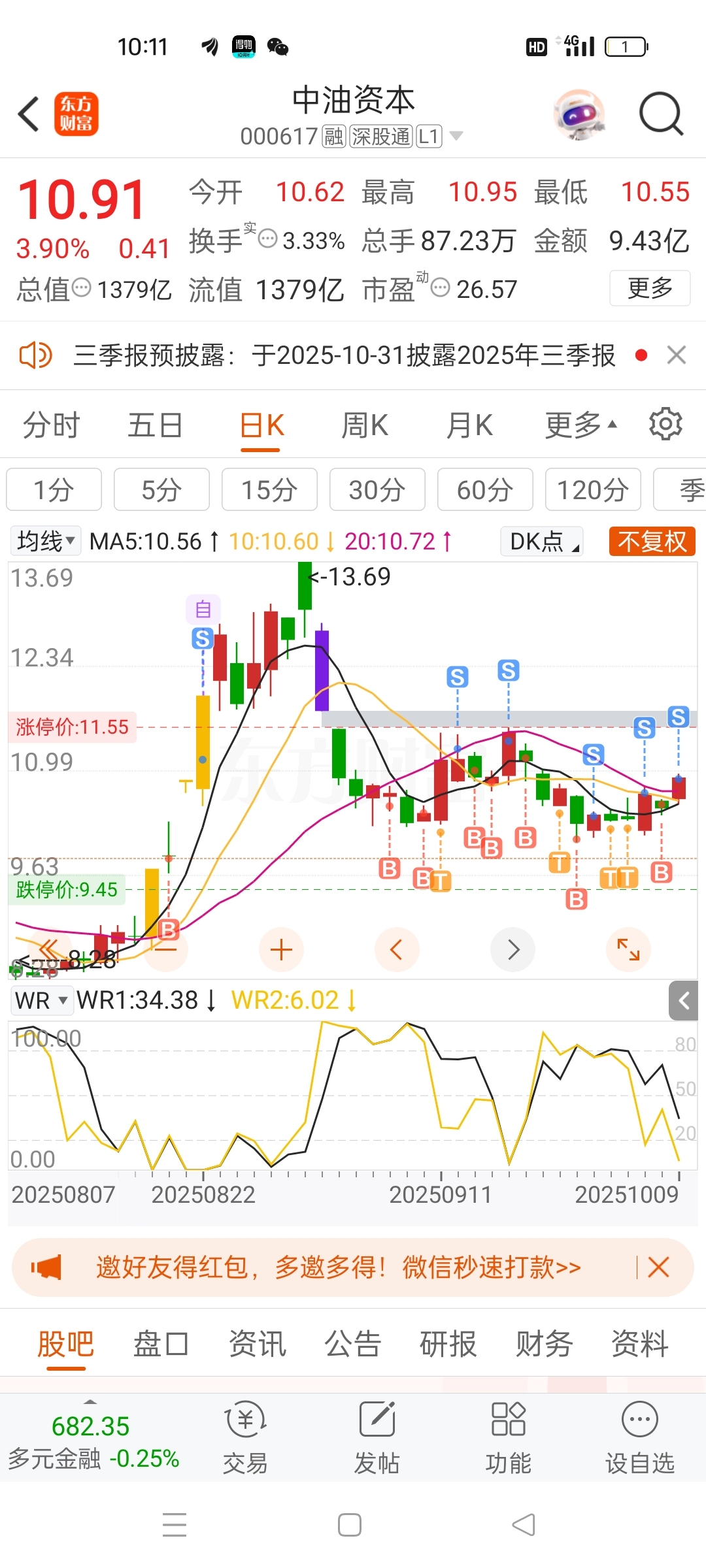The image size is (706, 1568).
Task: Tap the 自 marker on chart
Action: 203,610
